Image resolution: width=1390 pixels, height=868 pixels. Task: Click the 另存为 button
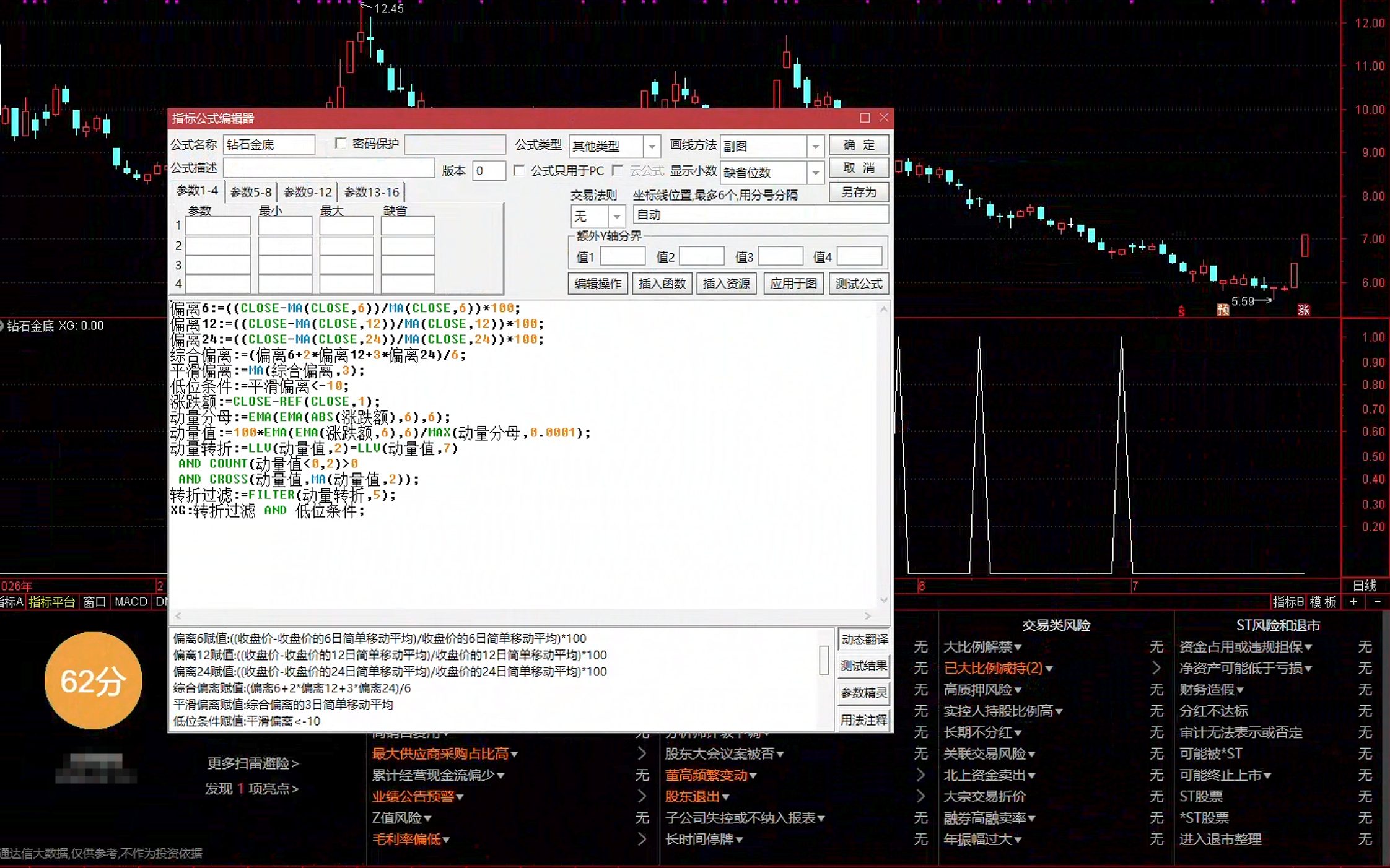pos(859,192)
